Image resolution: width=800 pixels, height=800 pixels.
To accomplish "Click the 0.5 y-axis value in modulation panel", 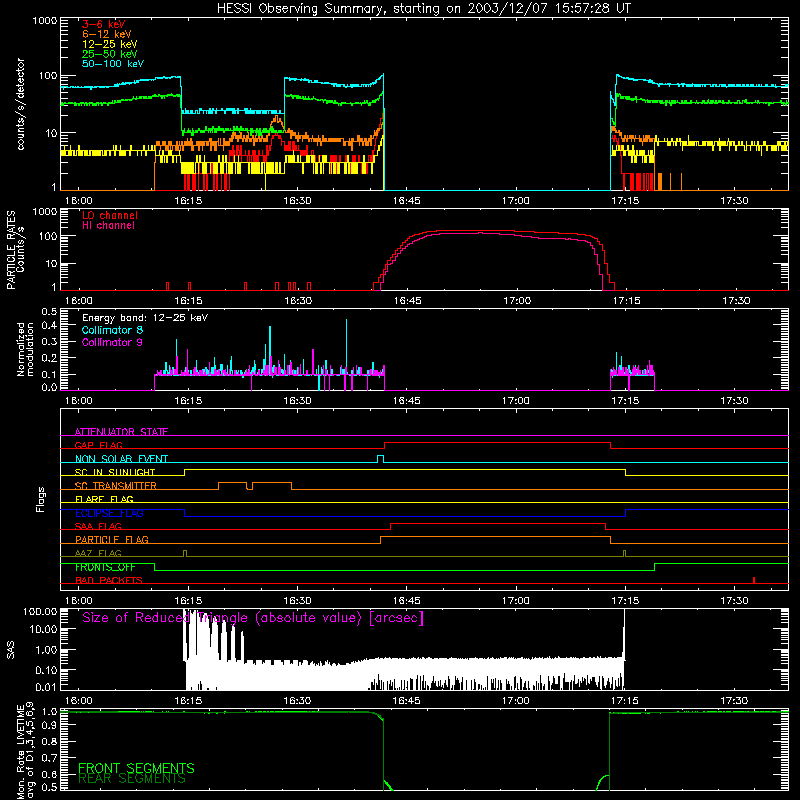I will point(49,311).
